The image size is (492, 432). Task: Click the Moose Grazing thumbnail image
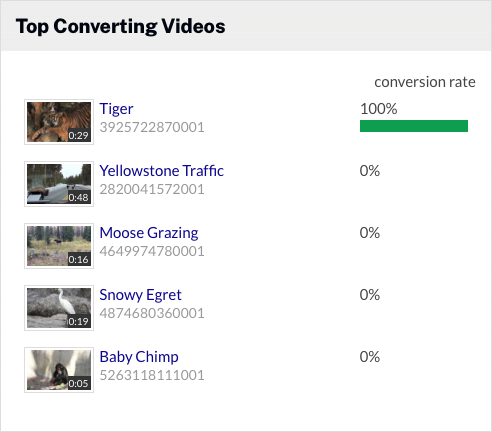(59, 246)
